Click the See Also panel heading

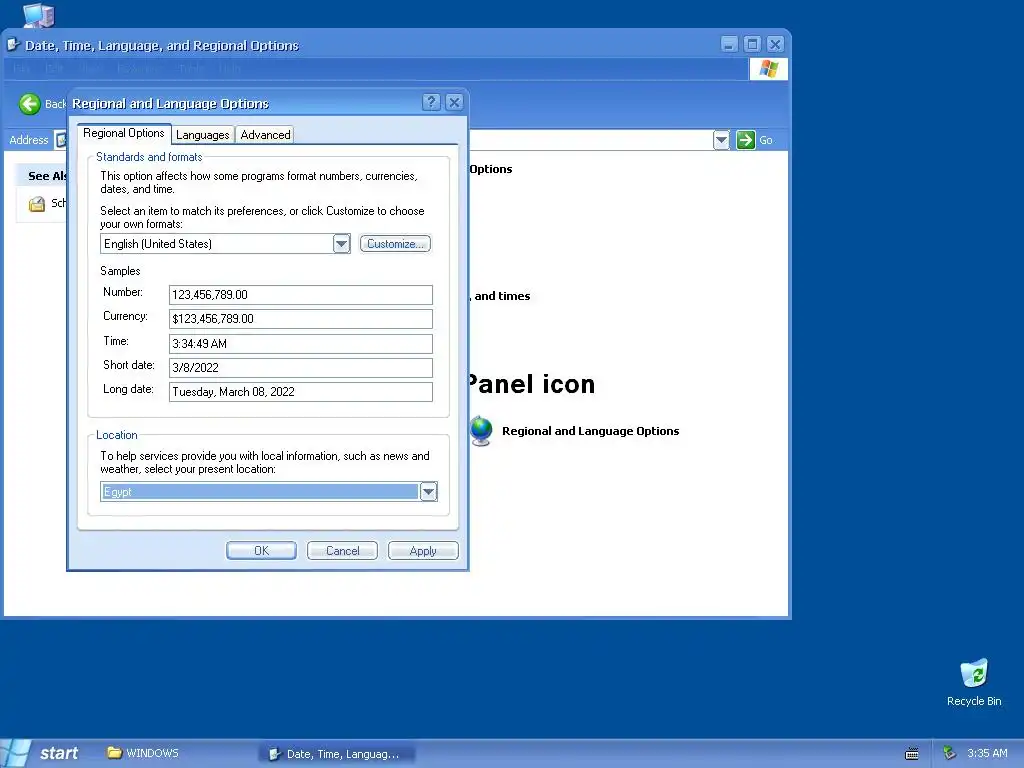click(47, 176)
